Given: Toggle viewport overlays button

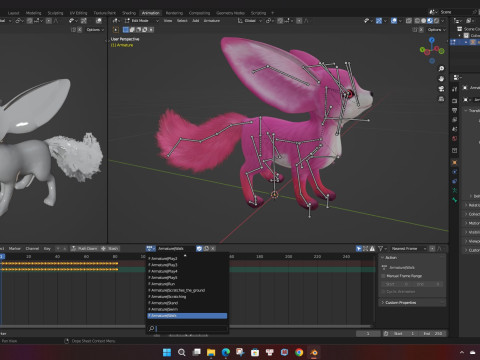Looking at the screenshot, I should (394, 21).
